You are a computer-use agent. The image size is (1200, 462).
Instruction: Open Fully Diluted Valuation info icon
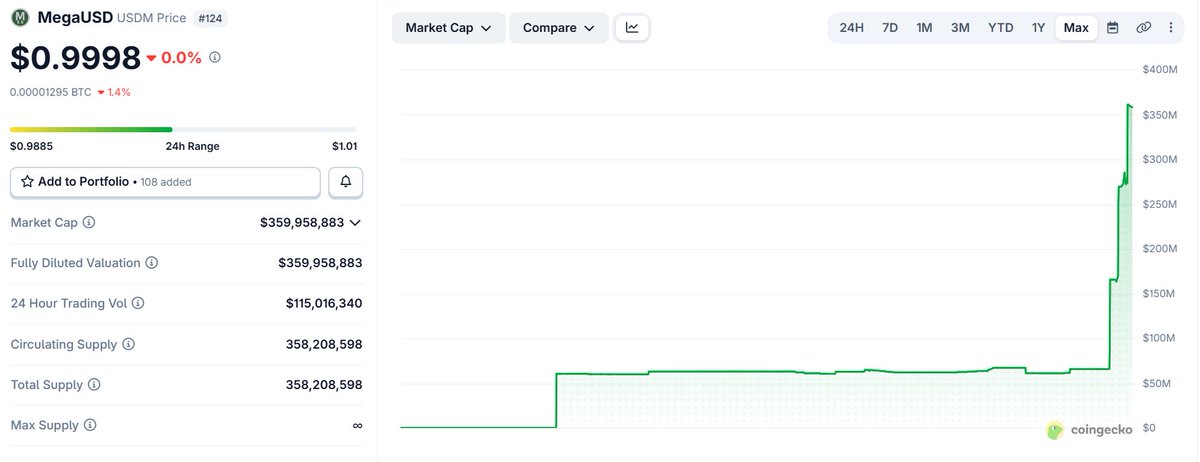[152, 263]
